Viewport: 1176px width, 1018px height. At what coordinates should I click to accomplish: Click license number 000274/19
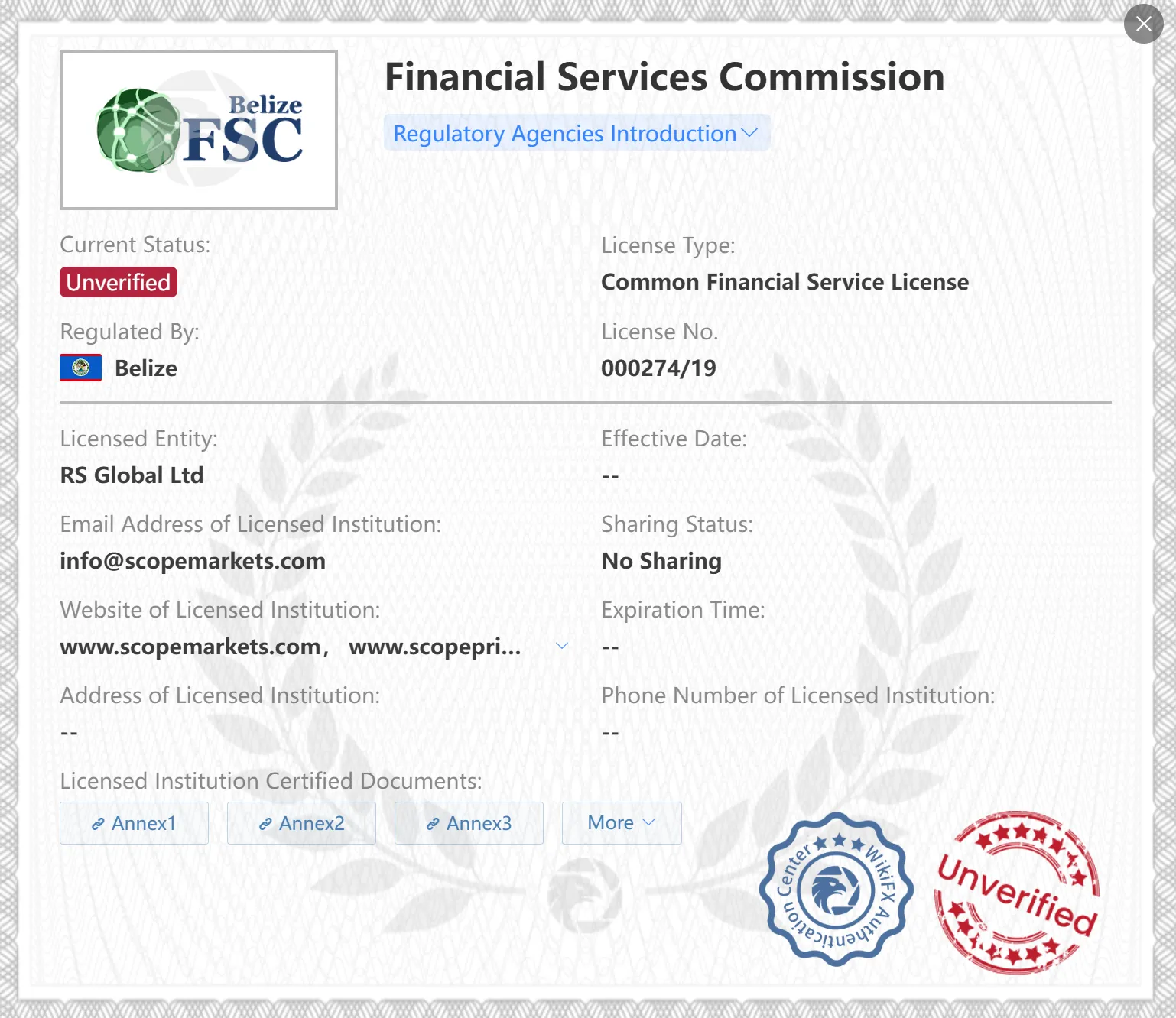click(x=658, y=368)
